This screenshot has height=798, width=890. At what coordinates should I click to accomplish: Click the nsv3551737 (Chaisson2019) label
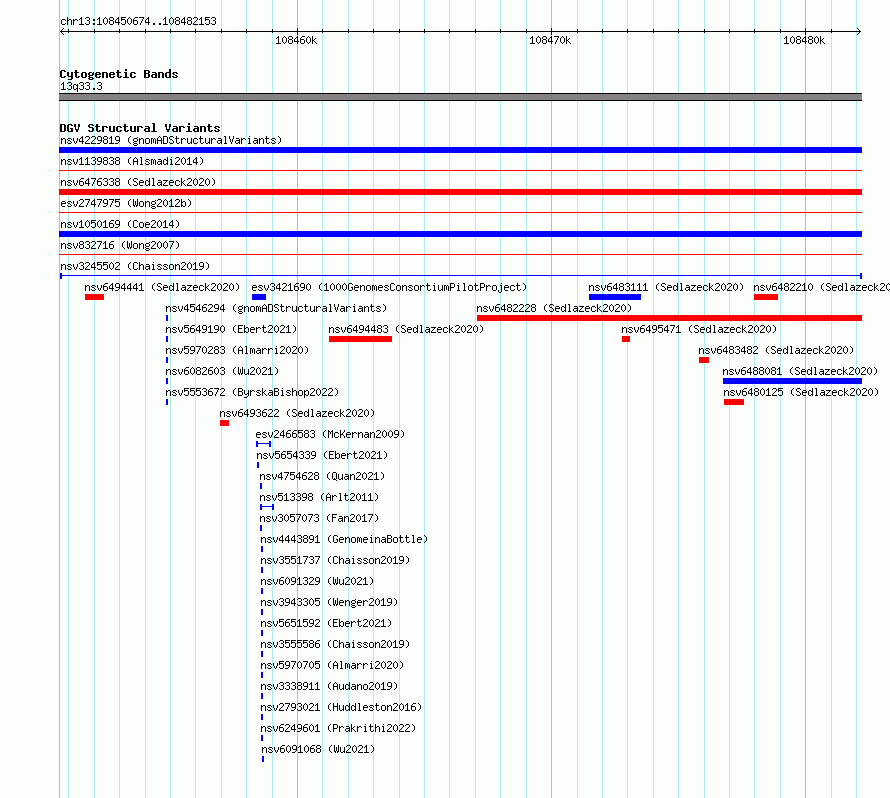tap(335, 560)
